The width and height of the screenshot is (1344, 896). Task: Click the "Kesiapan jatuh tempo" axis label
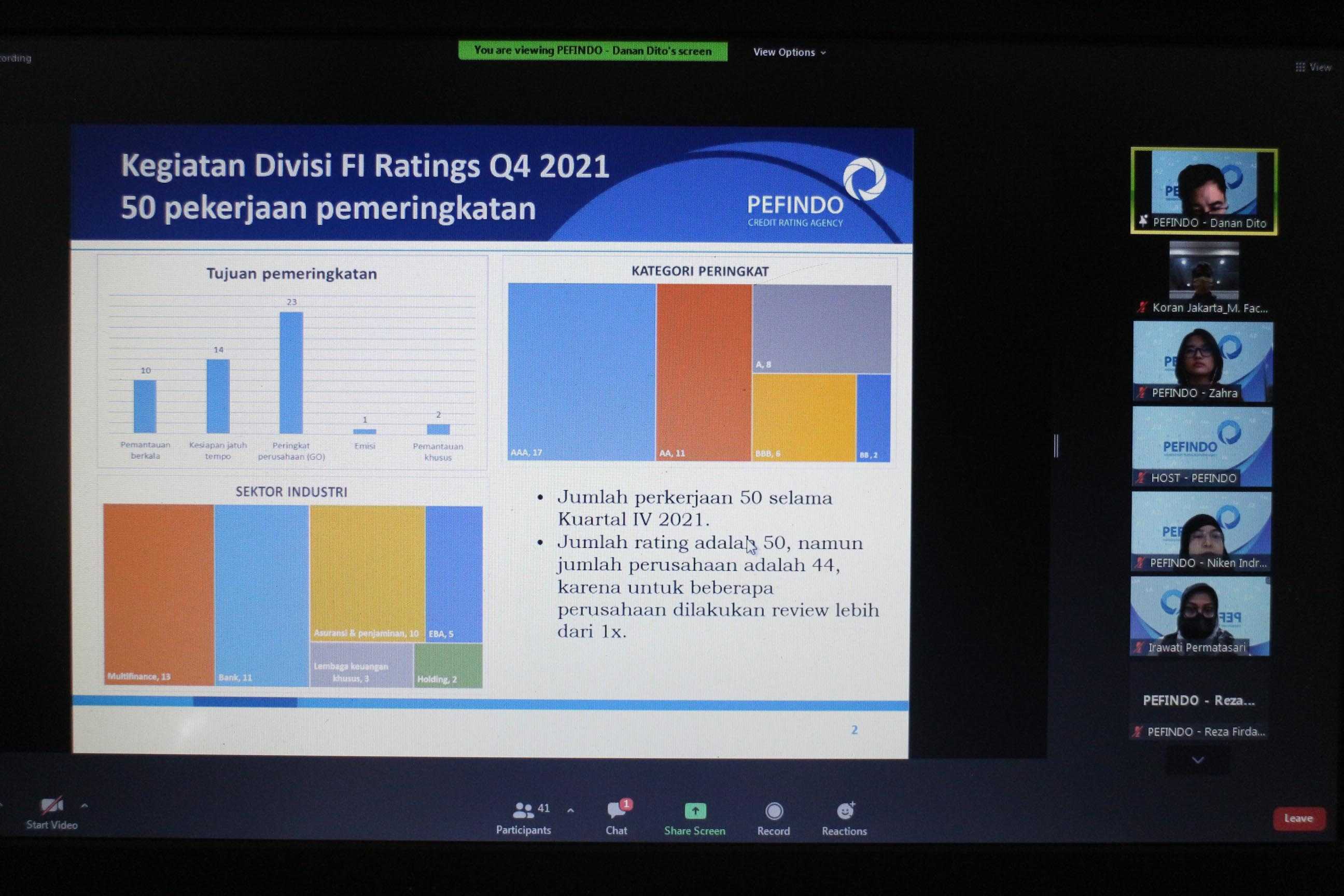click(x=218, y=450)
